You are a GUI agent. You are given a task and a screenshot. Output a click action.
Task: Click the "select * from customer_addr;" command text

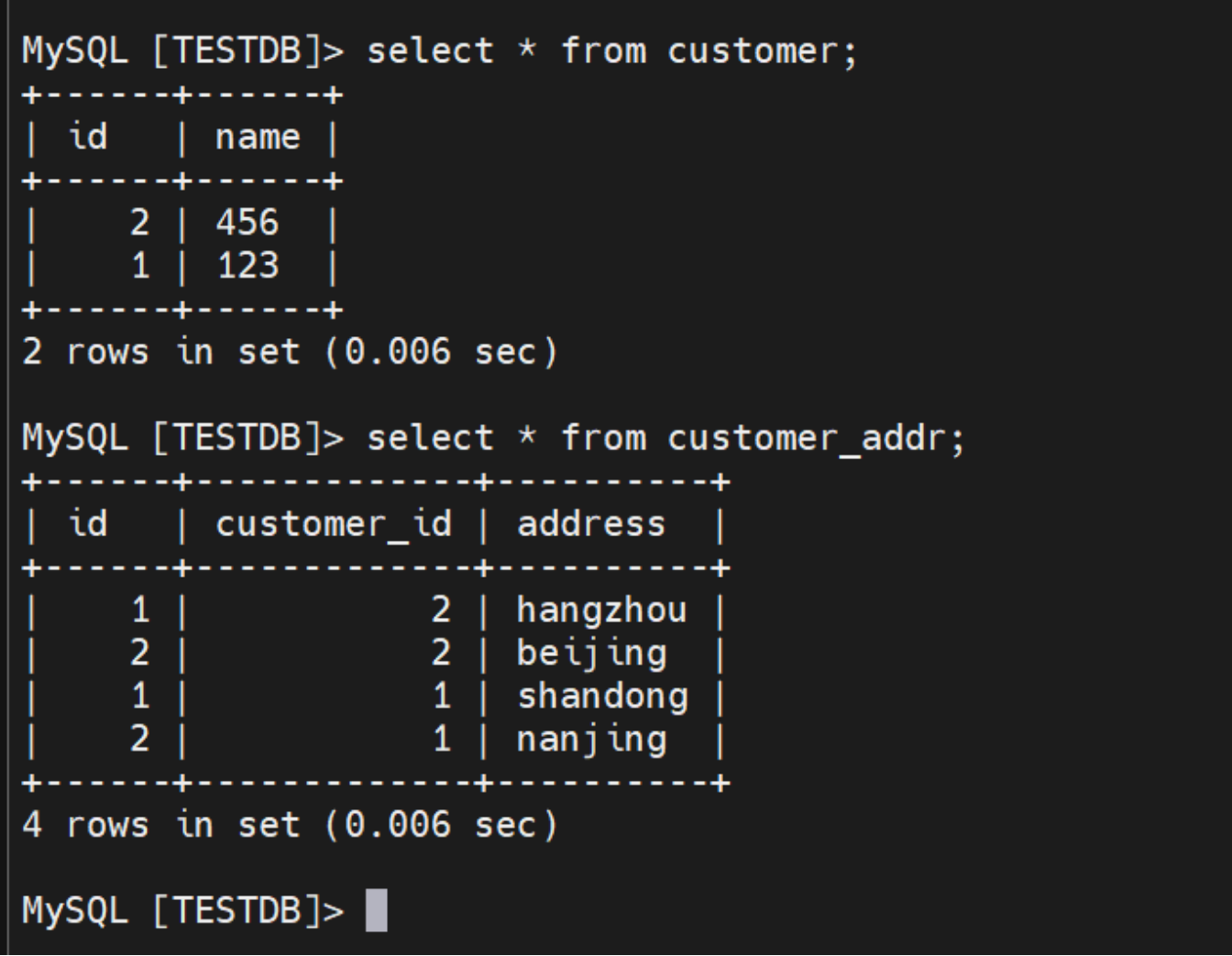[665, 438]
